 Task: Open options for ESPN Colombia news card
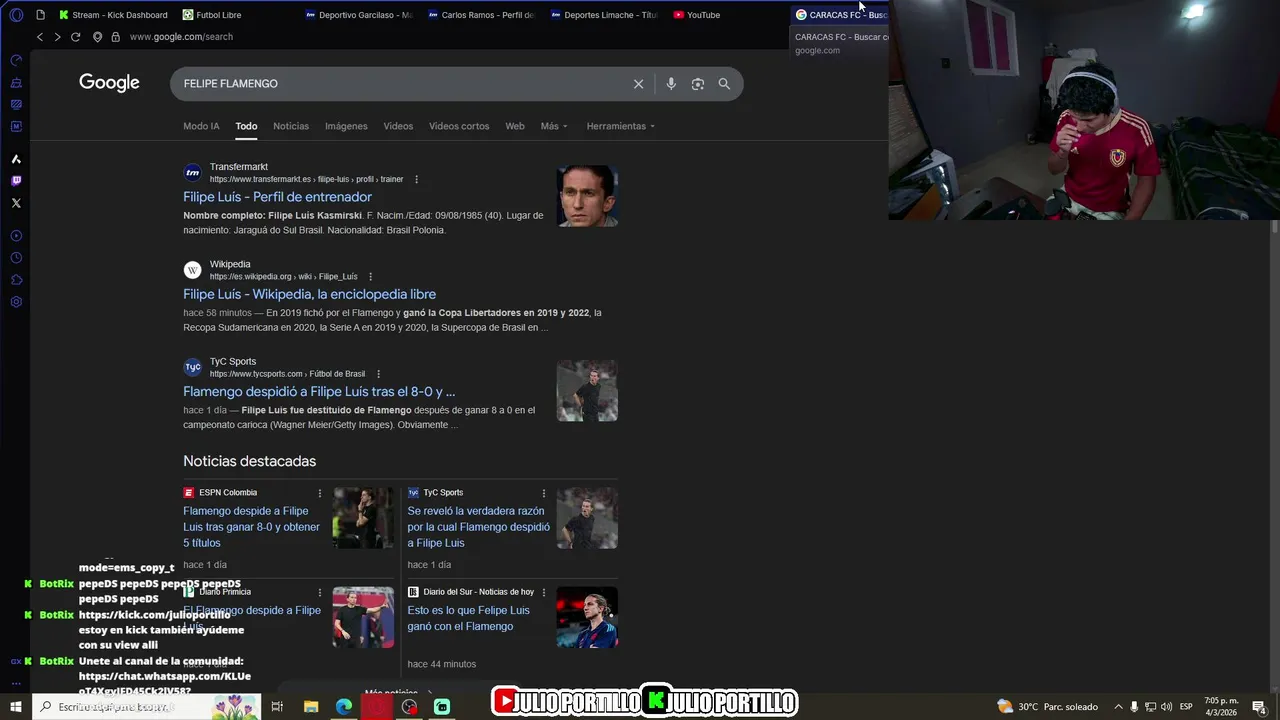(x=320, y=493)
